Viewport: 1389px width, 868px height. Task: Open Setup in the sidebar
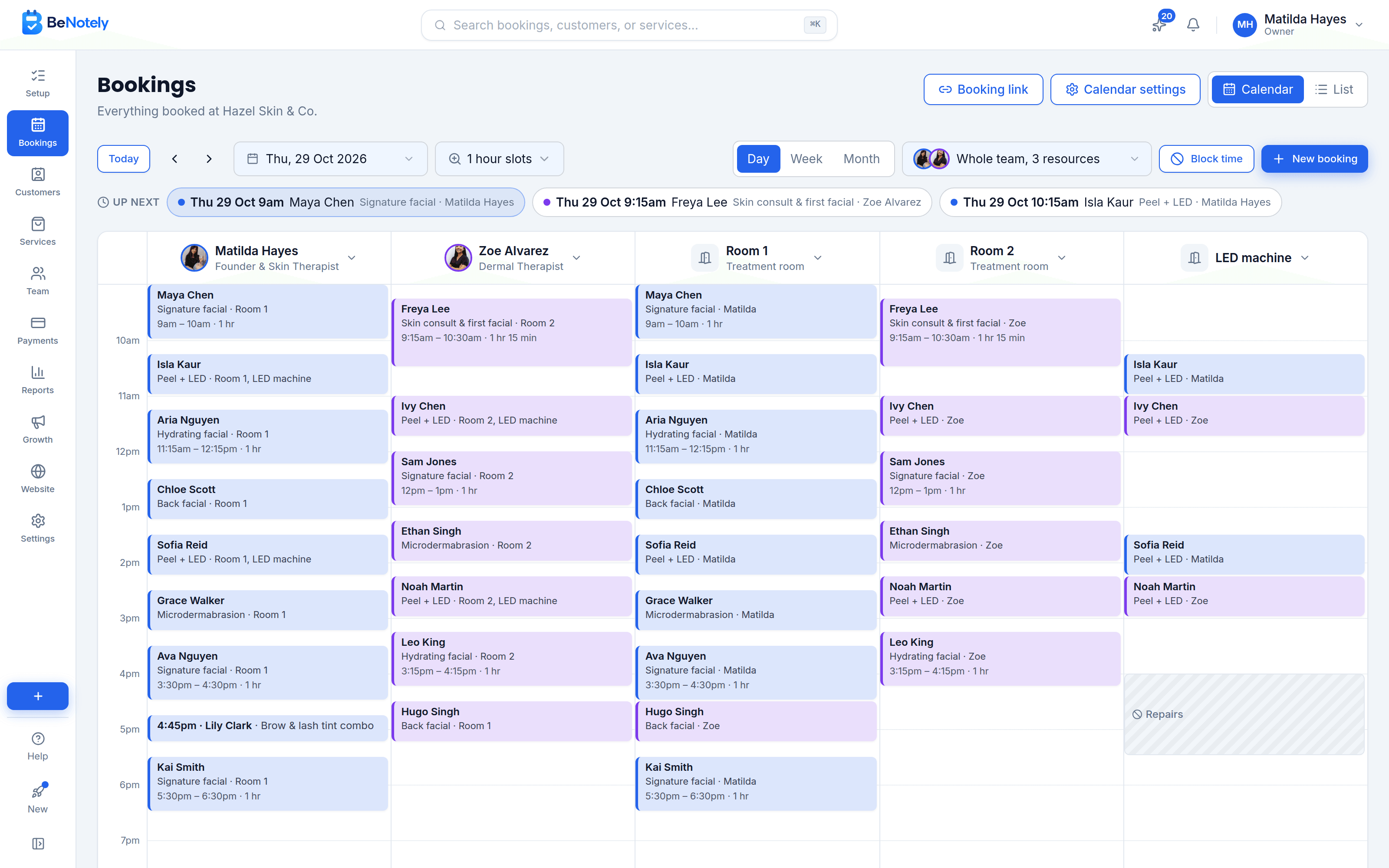(x=38, y=83)
